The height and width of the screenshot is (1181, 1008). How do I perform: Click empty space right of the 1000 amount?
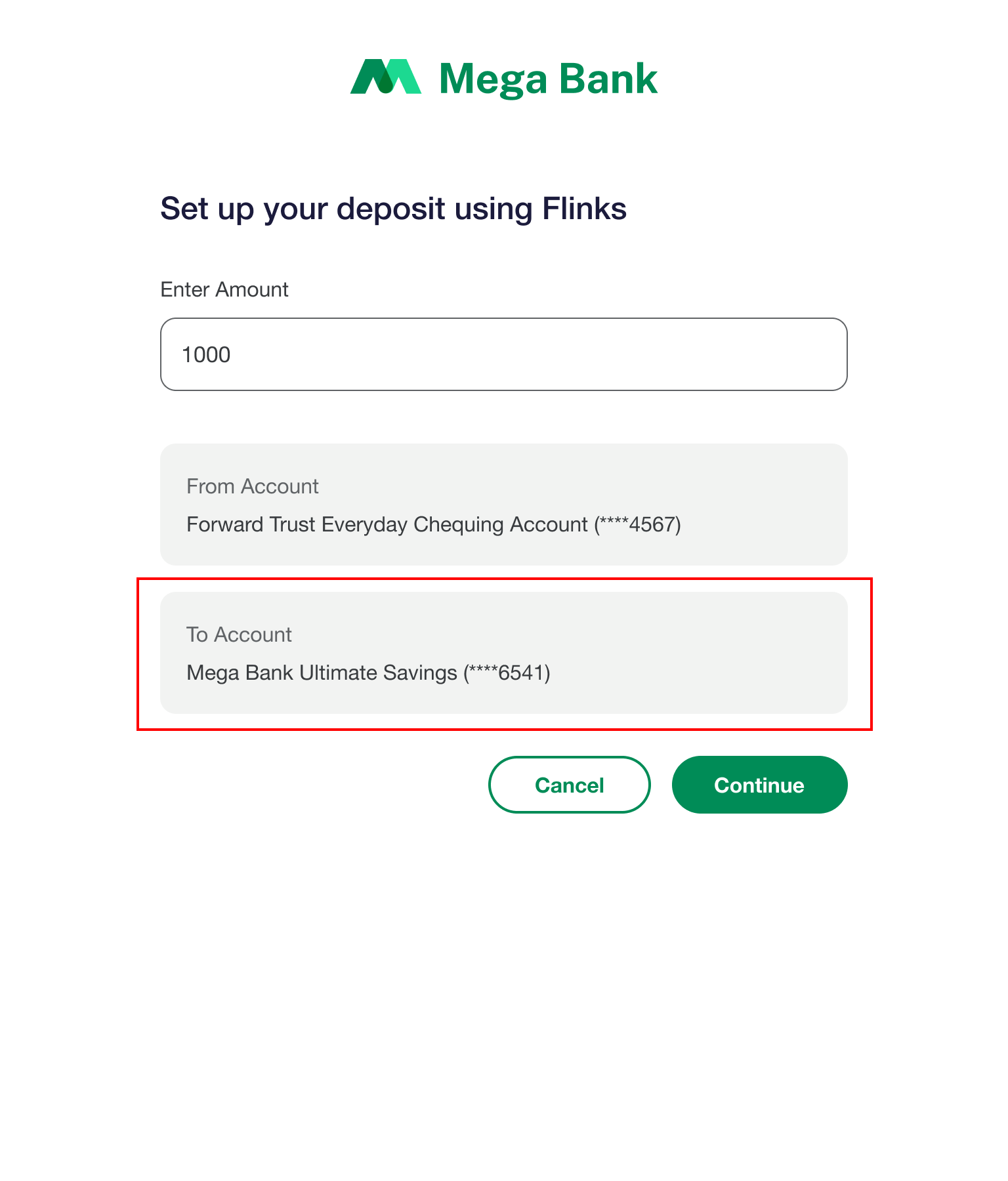(x=538, y=355)
